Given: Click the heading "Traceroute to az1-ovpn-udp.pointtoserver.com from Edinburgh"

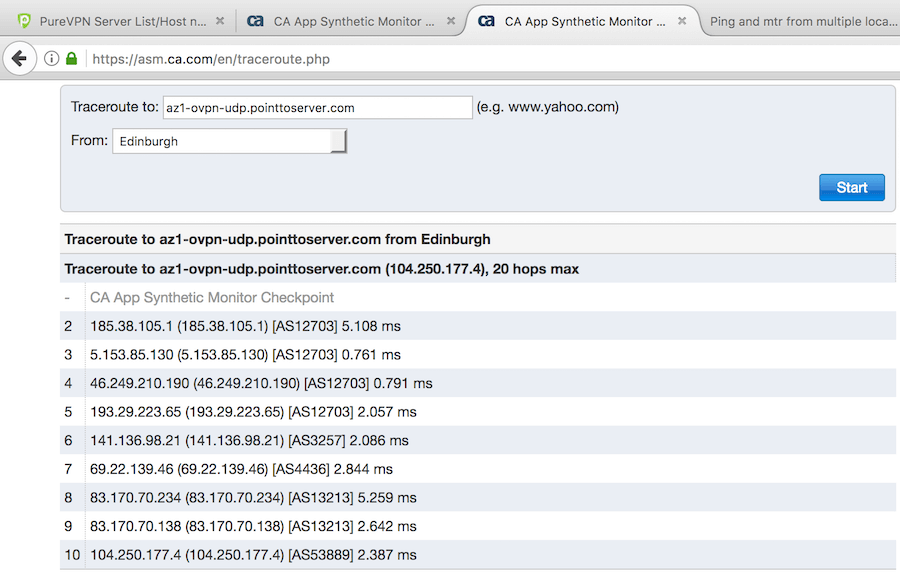Looking at the screenshot, I should tap(277, 239).
